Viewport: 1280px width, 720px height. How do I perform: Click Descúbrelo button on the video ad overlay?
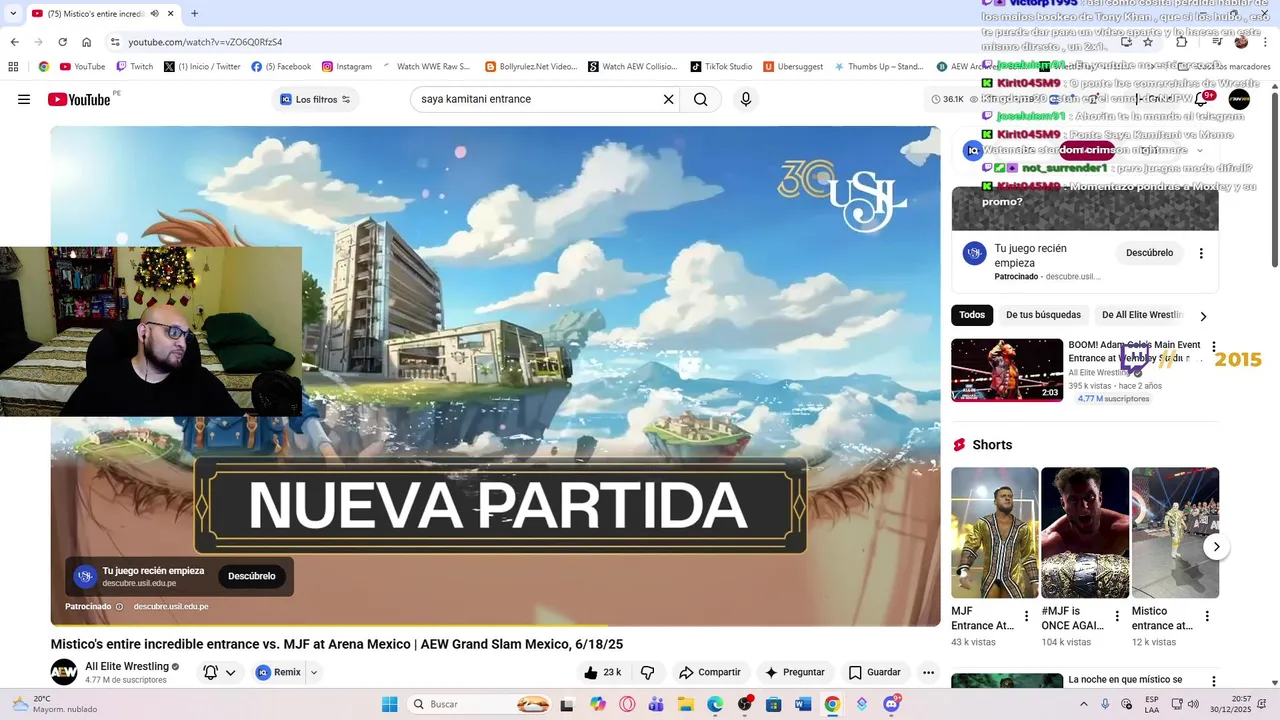251,576
